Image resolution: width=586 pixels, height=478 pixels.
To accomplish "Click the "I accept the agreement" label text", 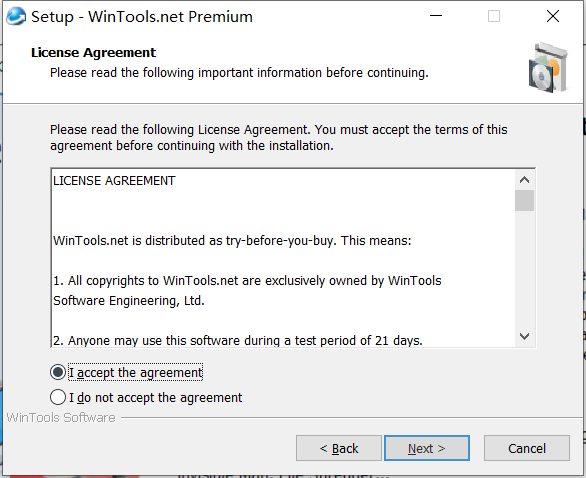I will [135, 373].
